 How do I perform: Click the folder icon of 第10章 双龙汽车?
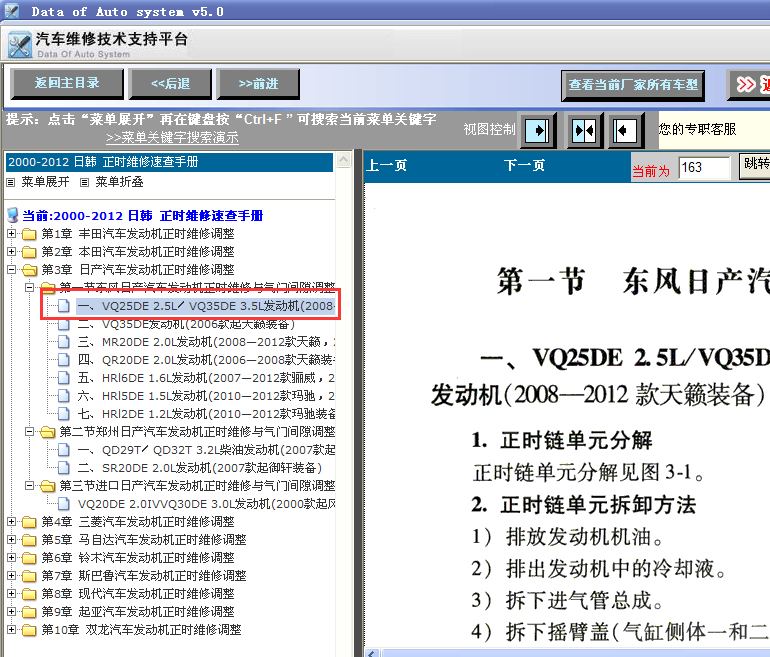pyautogui.click(x=29, y=630)
